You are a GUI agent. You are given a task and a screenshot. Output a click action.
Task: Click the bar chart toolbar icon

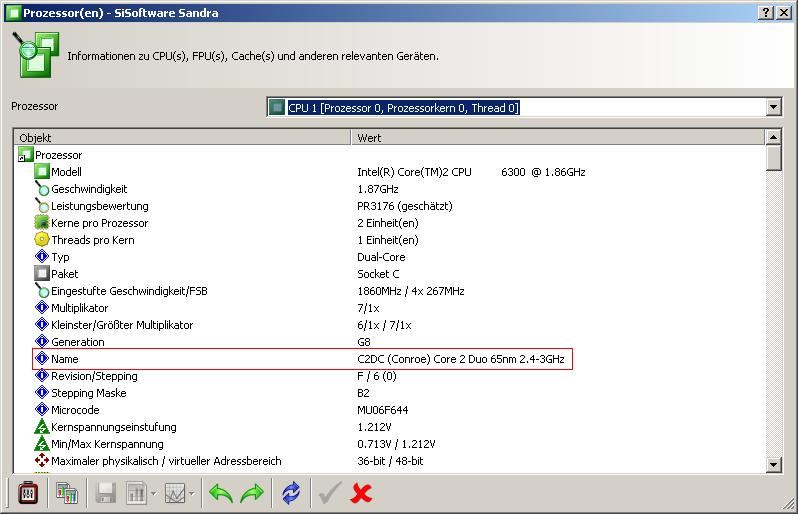(136, 493)
